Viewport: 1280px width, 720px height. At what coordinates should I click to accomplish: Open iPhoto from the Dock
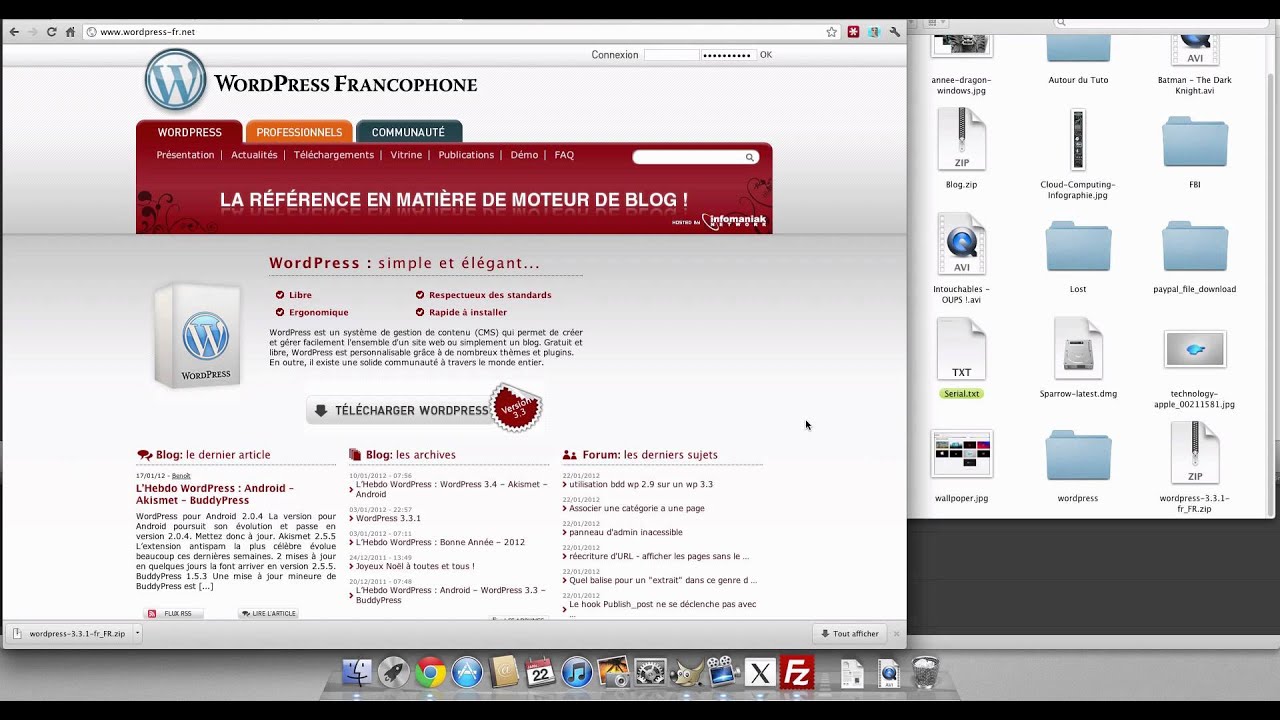[613, 672]
